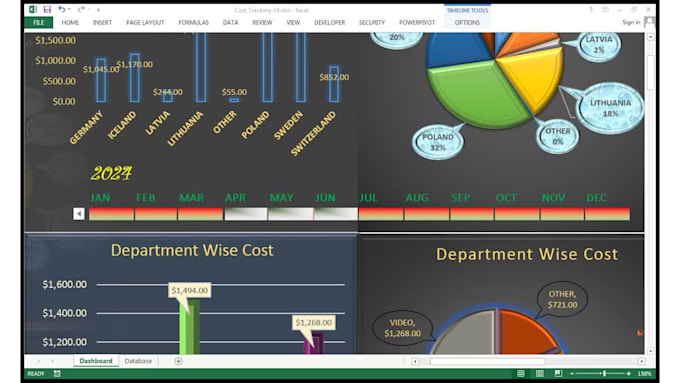Click the OTHER $721.00 callout
The width and height of the screenshot is (680, 383).
(x=562, y=299)
